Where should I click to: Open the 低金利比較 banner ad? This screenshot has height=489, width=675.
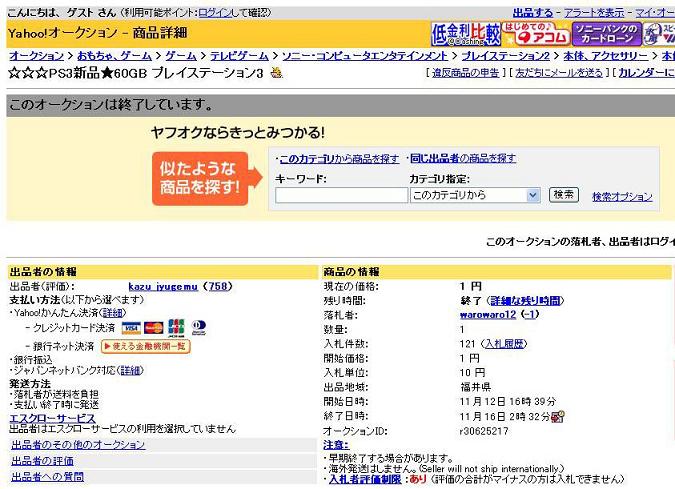[x=464, y=34]
